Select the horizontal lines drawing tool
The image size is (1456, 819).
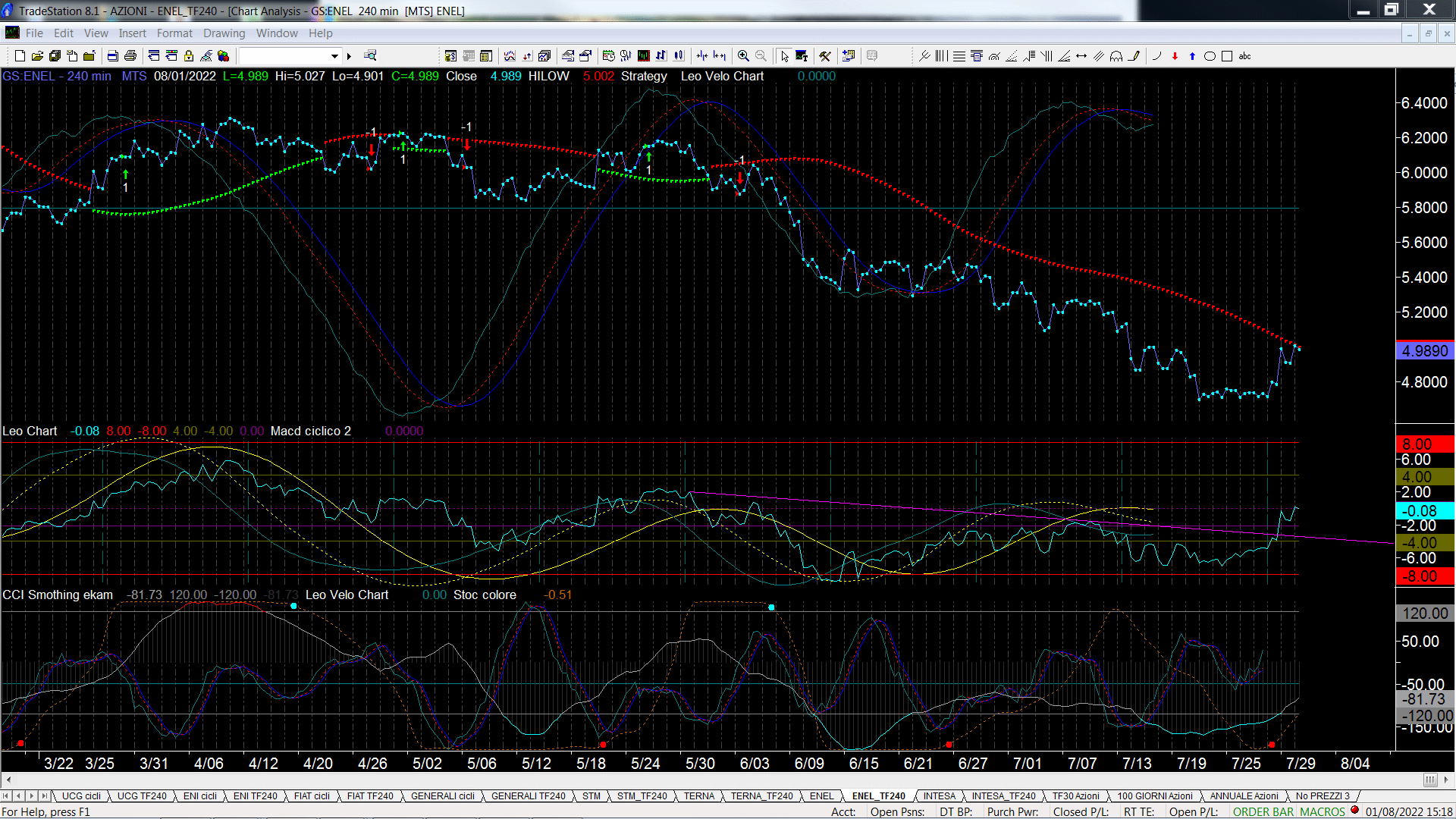pyautogui.click(x=959, y=55)
